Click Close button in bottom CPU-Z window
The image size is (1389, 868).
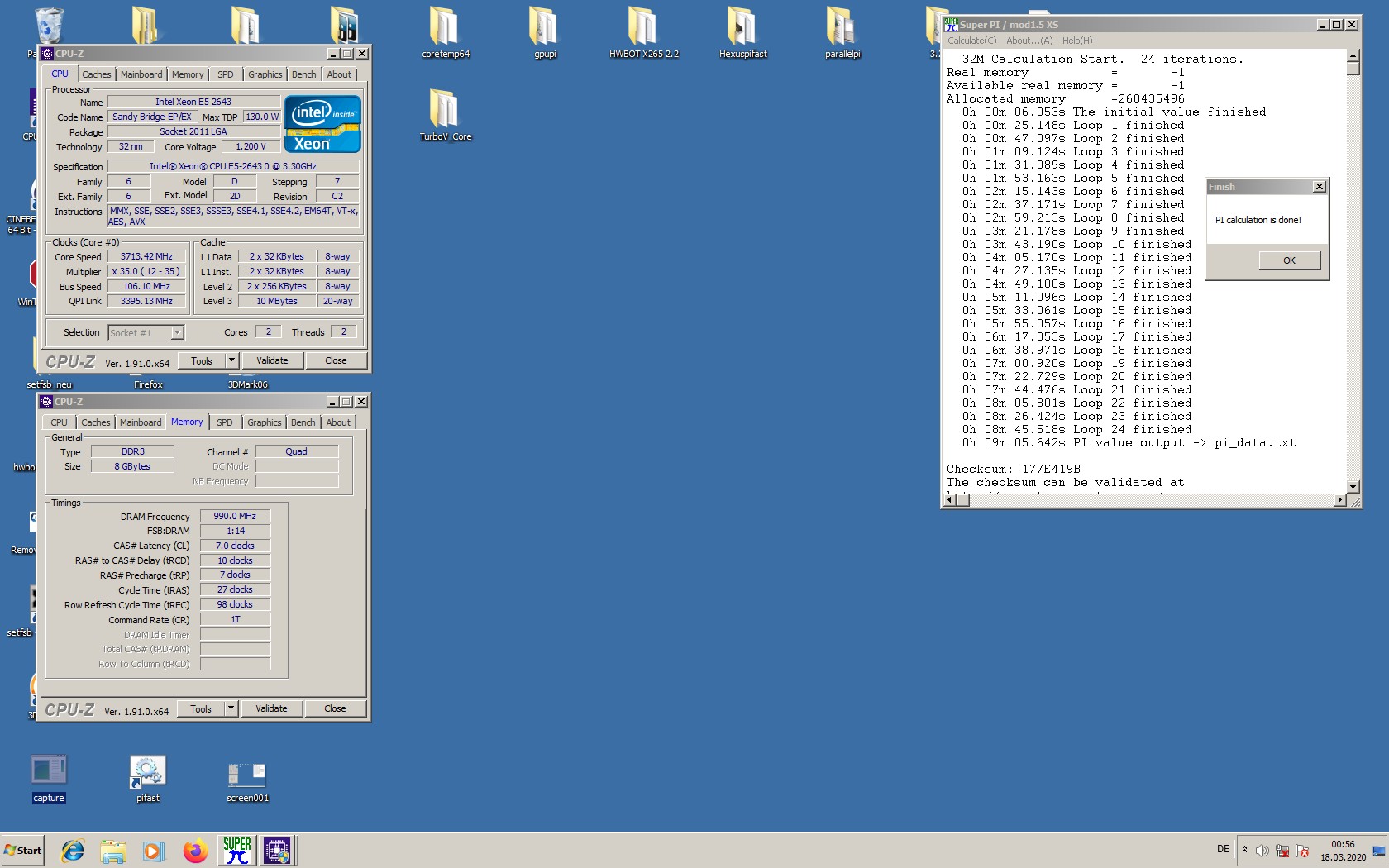click(x=335, y=708)
